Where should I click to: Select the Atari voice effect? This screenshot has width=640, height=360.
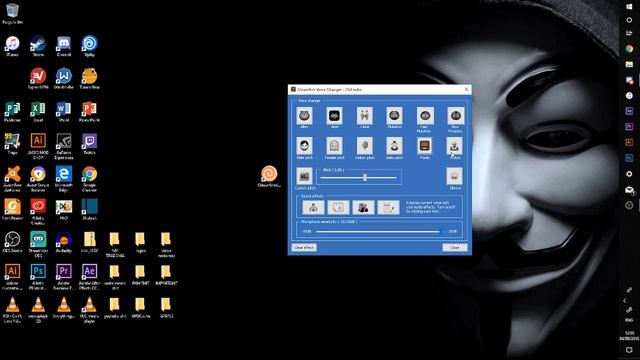pos(334,116)
